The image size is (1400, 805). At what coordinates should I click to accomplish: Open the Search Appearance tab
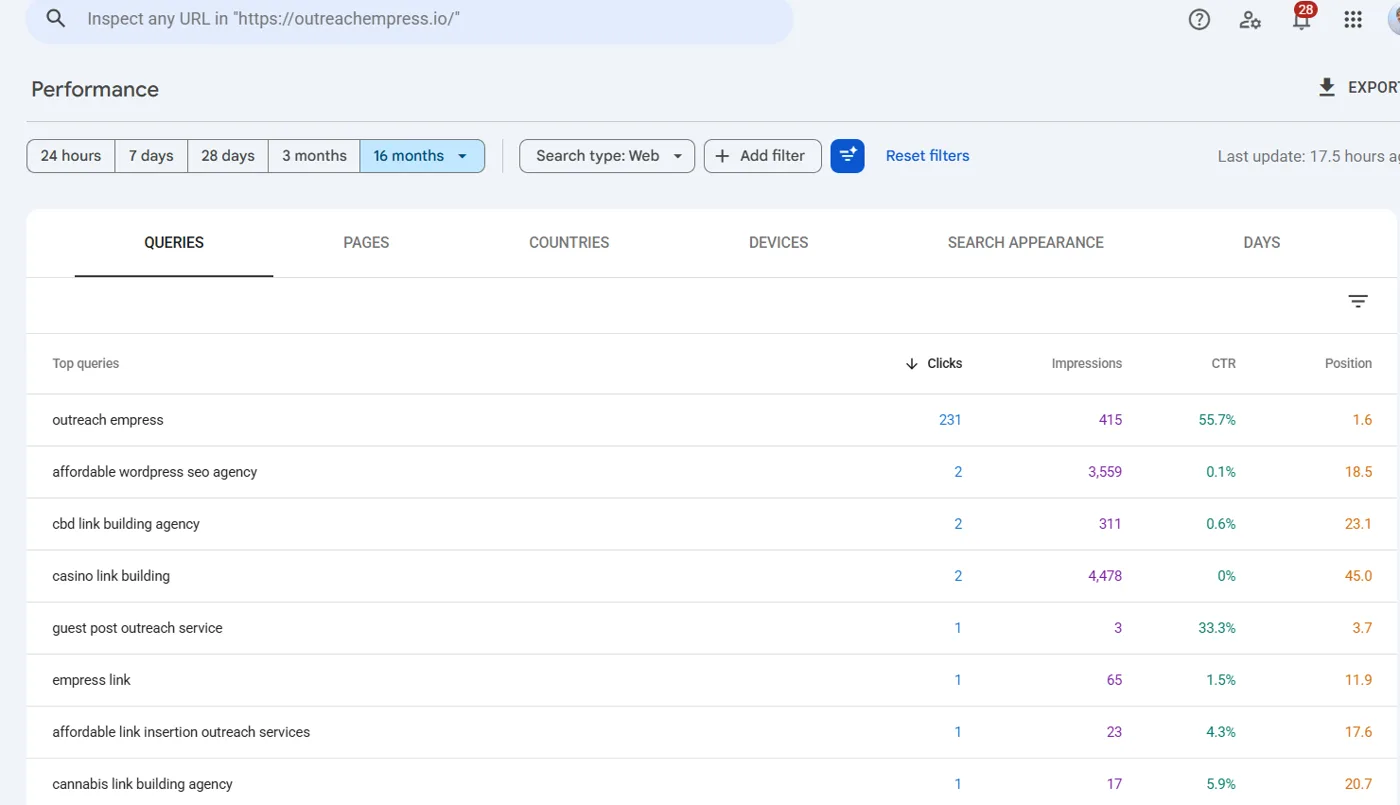(x=1026, y=243)
